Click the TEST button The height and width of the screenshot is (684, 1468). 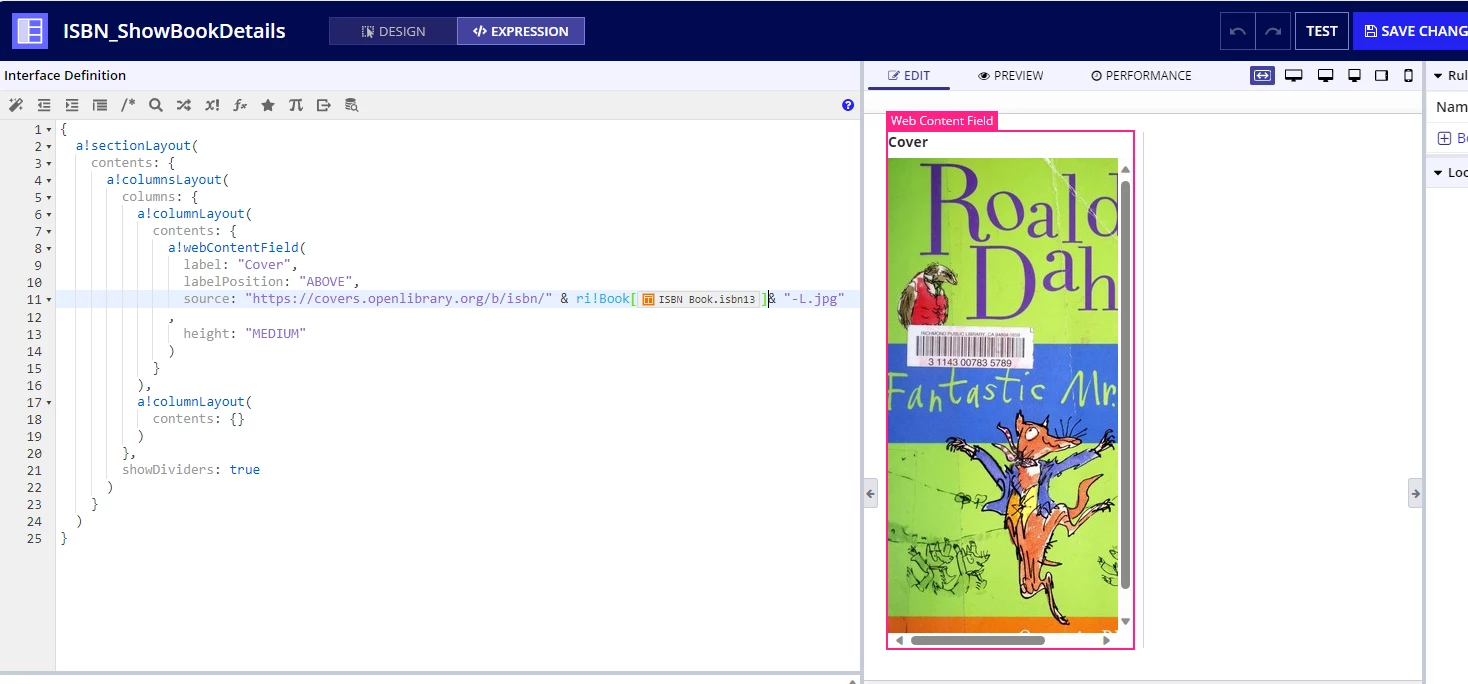[1322, 31]
